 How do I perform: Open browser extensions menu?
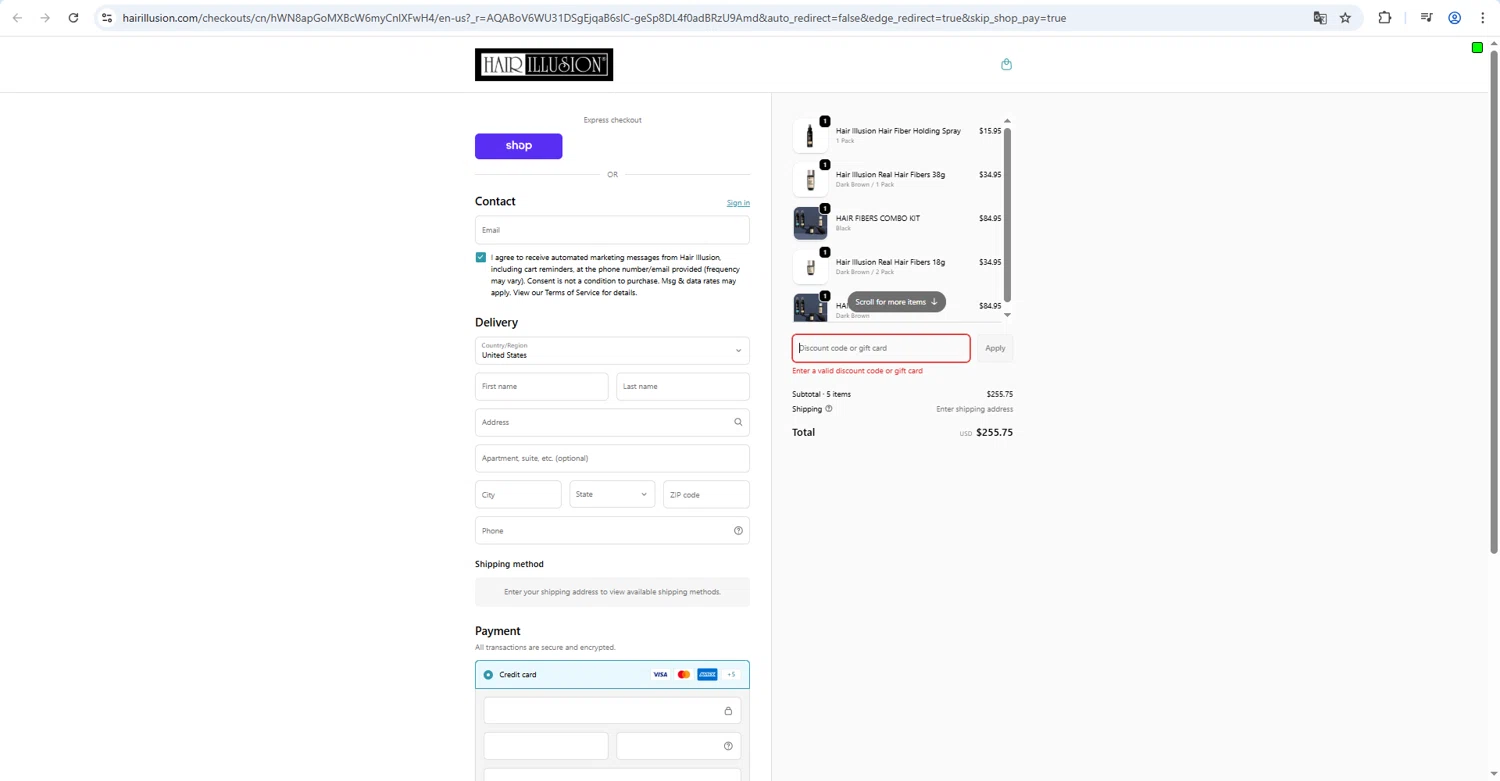[x=1385, y=18]
